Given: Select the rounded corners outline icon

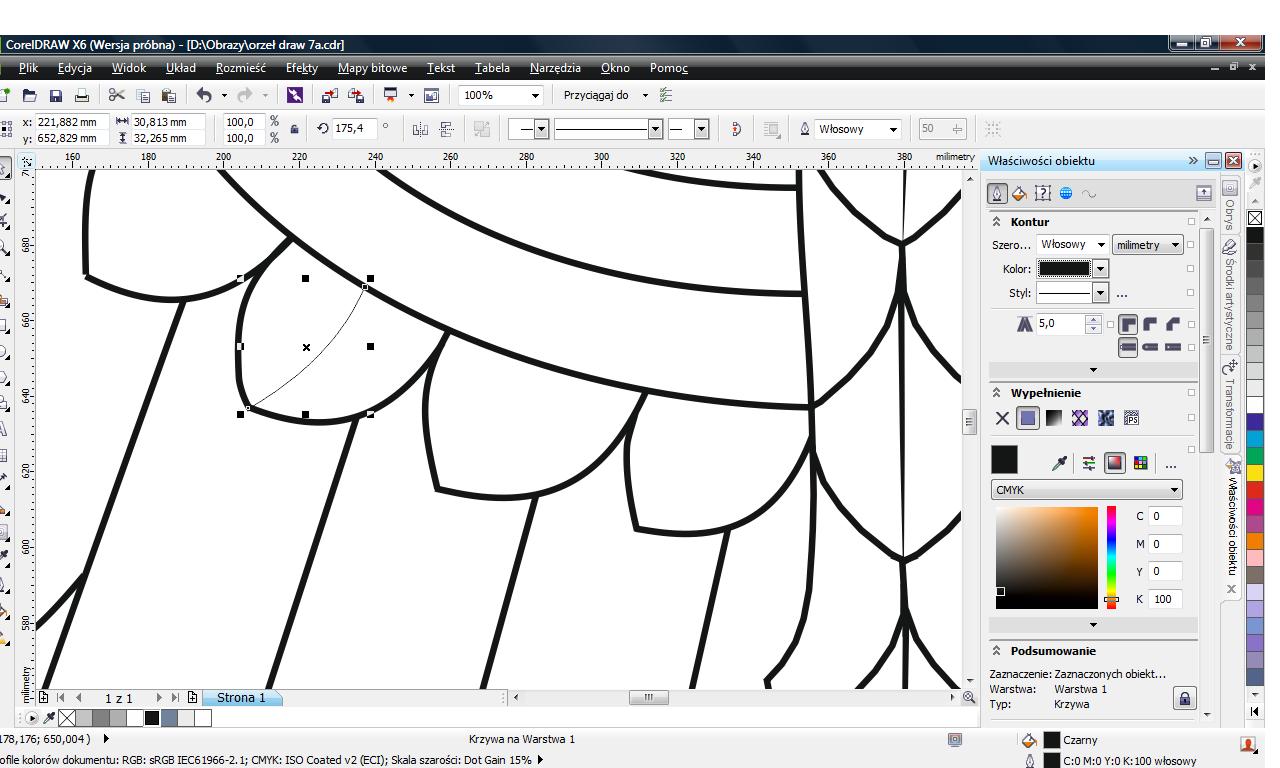Looking at the screenshot, I should (1150, 324).
